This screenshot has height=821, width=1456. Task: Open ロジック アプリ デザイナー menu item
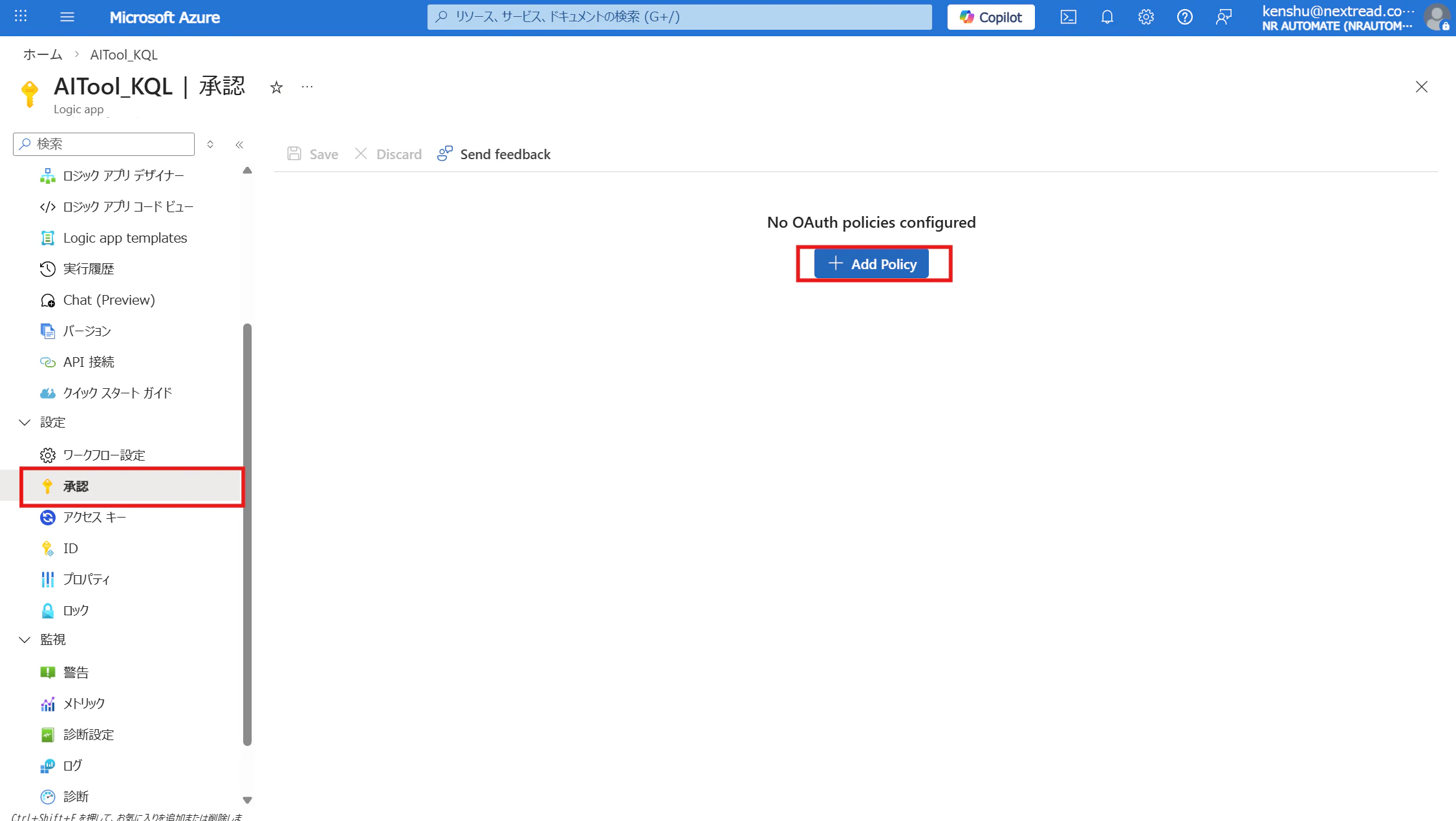click(123, 176)
